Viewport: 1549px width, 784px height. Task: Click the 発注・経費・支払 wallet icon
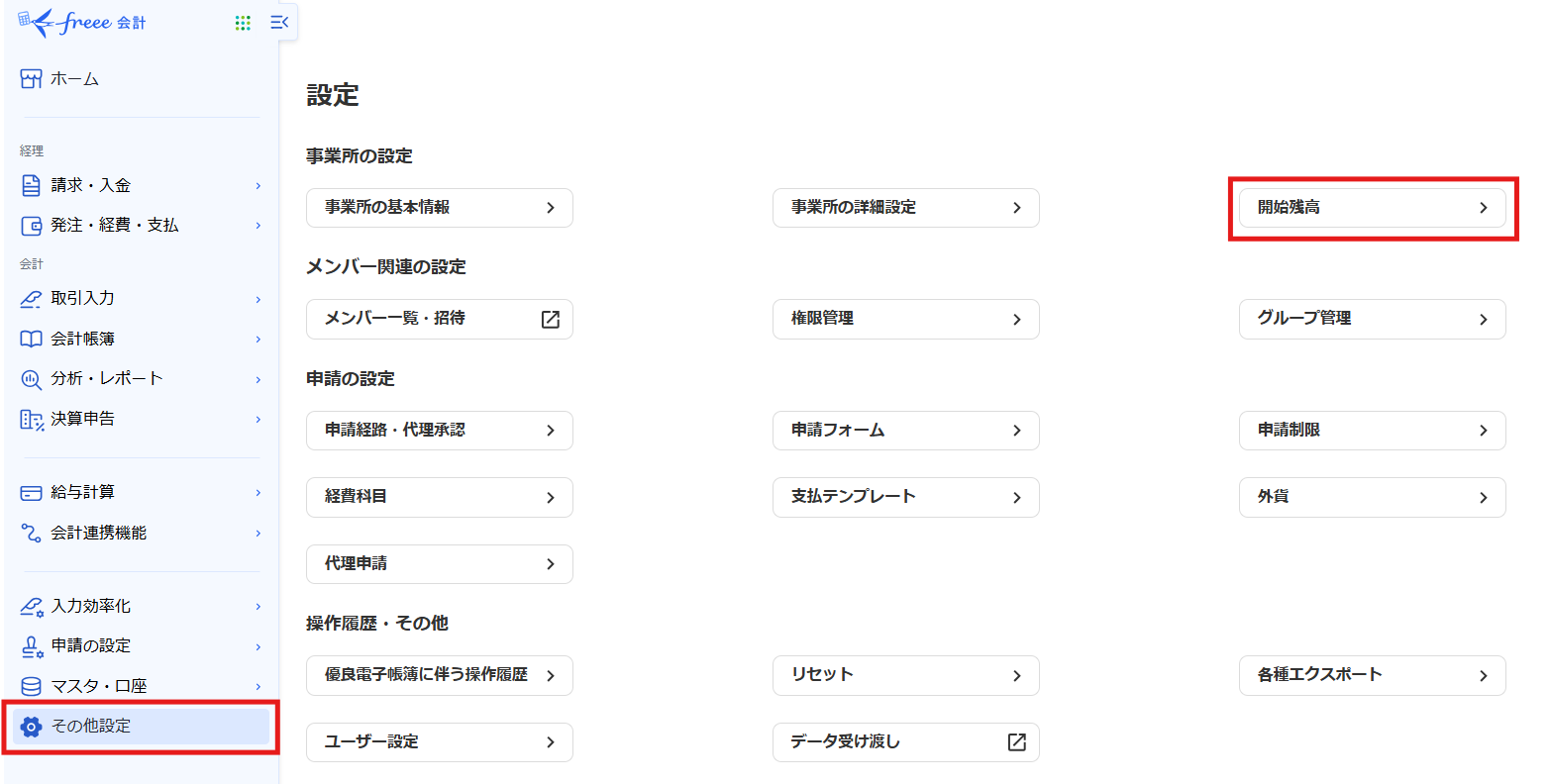tap(32, 226)
